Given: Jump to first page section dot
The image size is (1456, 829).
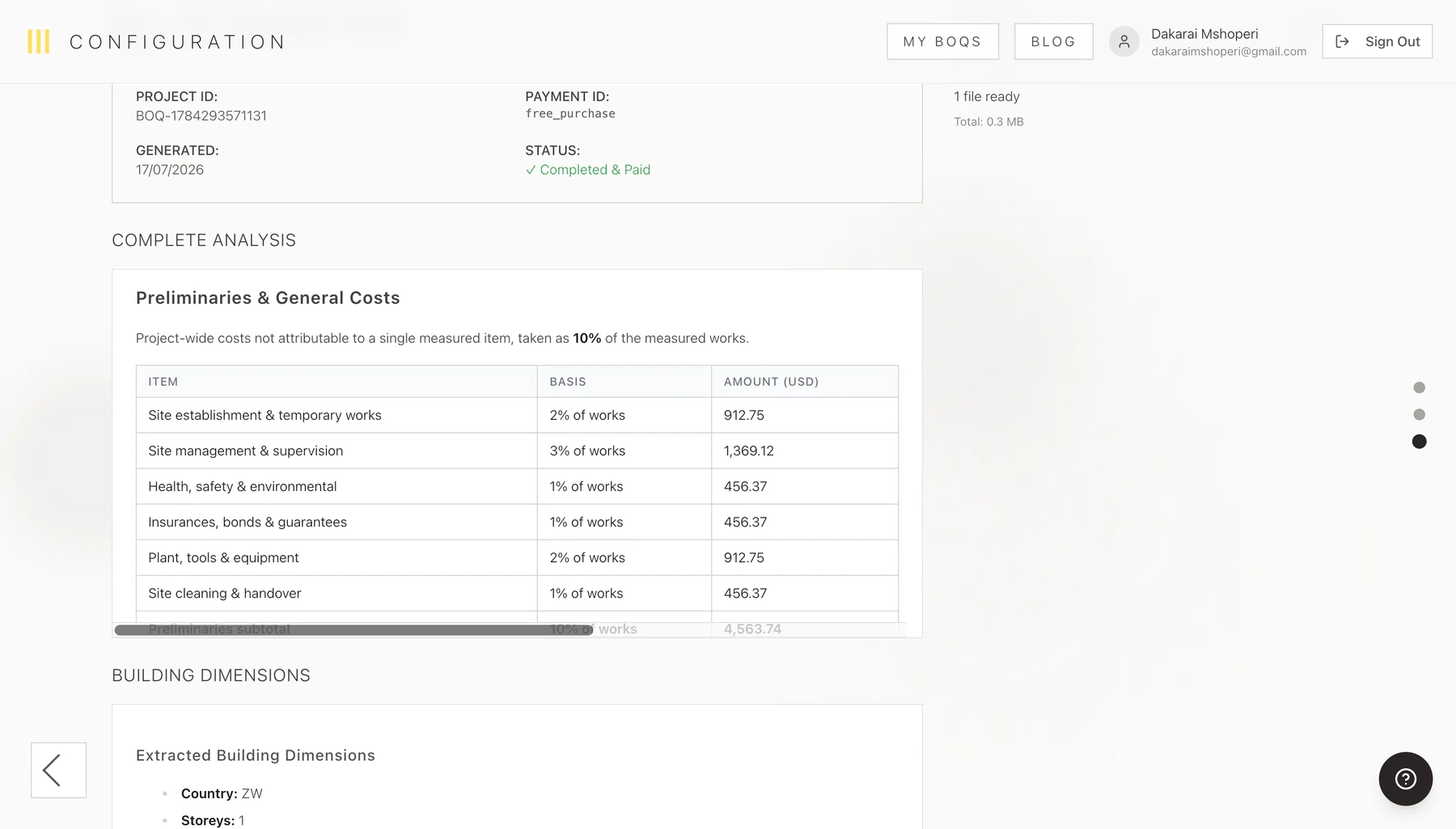Looking at the screenshot, I should (x=1419, y=387).
